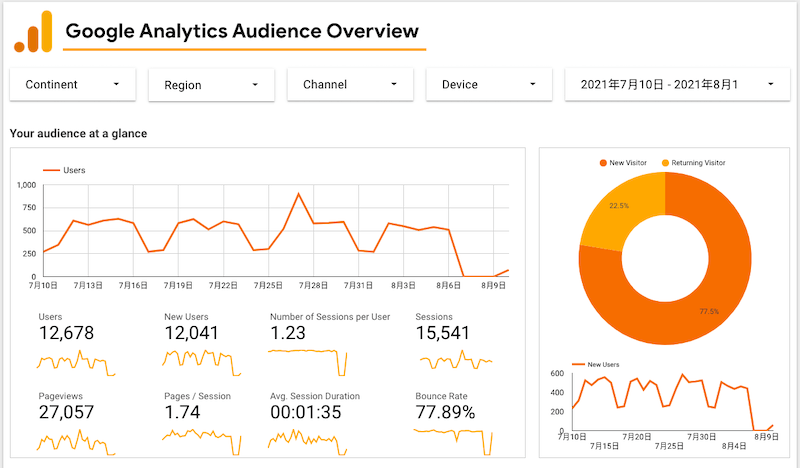Click the New Users small line chart

(672, 402)
